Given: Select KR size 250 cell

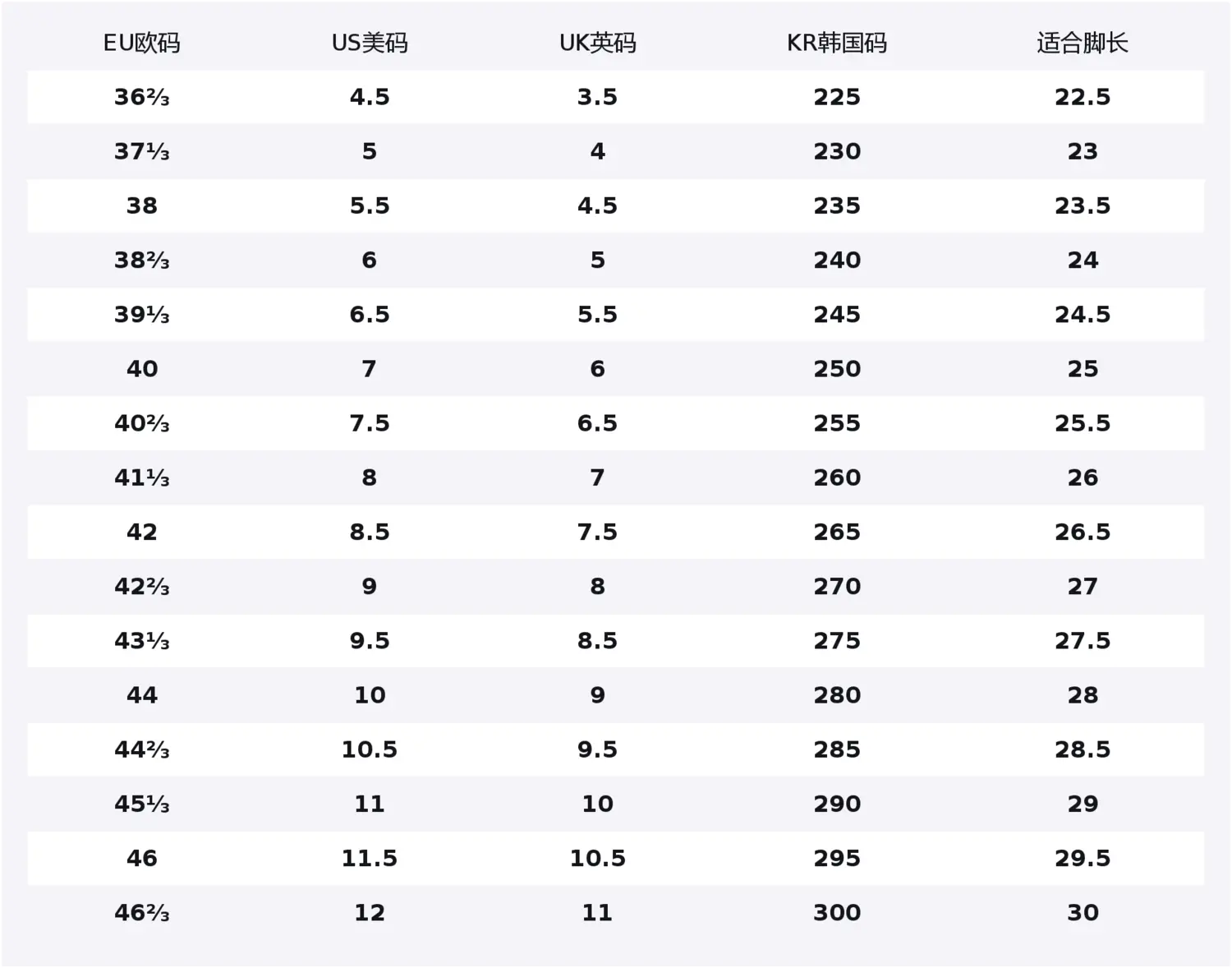Looking at the screenshot, I should [837, 369].
